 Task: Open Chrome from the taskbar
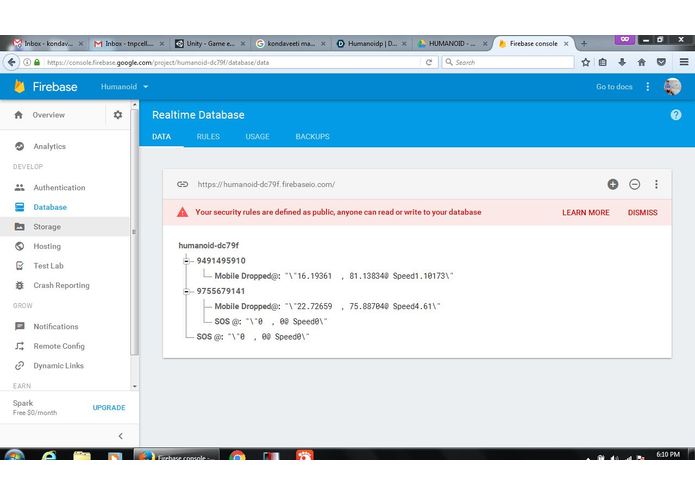(x=237, y=455)
